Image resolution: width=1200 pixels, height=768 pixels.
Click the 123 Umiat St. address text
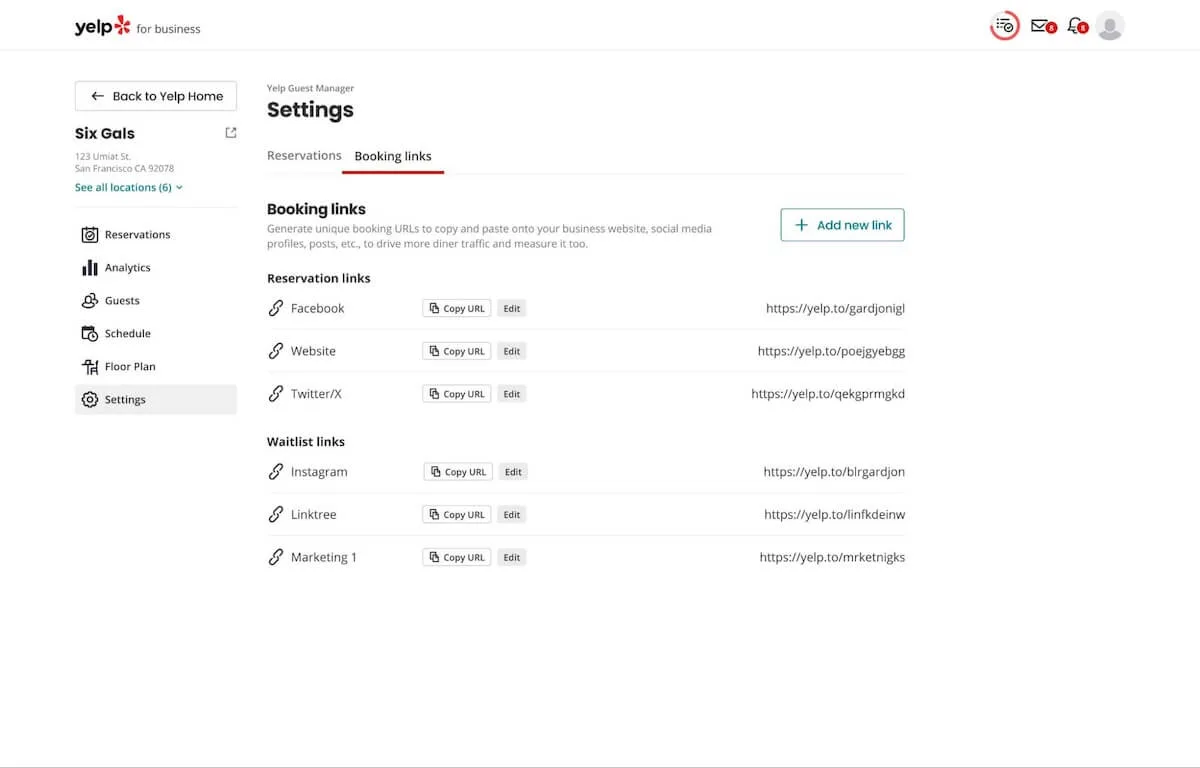[103, 156]
